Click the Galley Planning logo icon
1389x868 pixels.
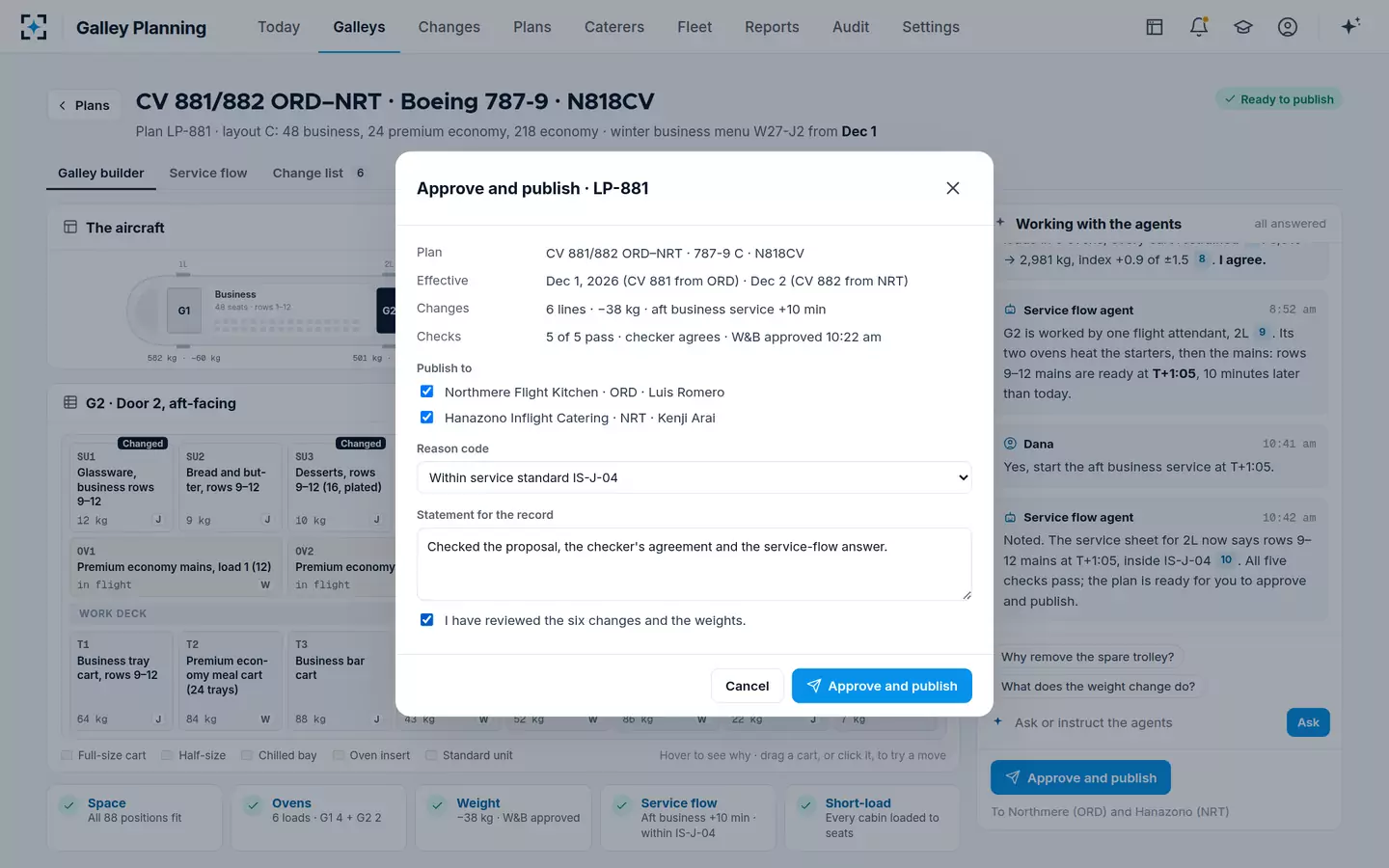click(34, 27)
